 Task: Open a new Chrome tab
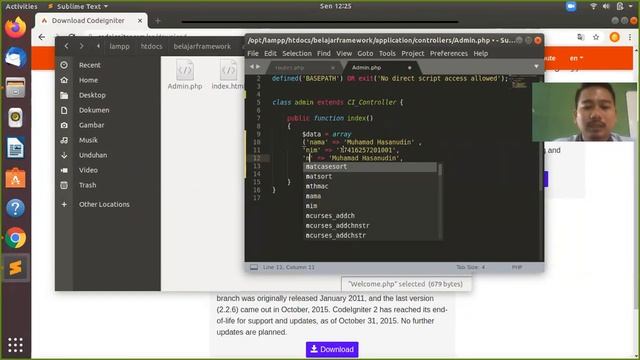click(x=158, y=20)
